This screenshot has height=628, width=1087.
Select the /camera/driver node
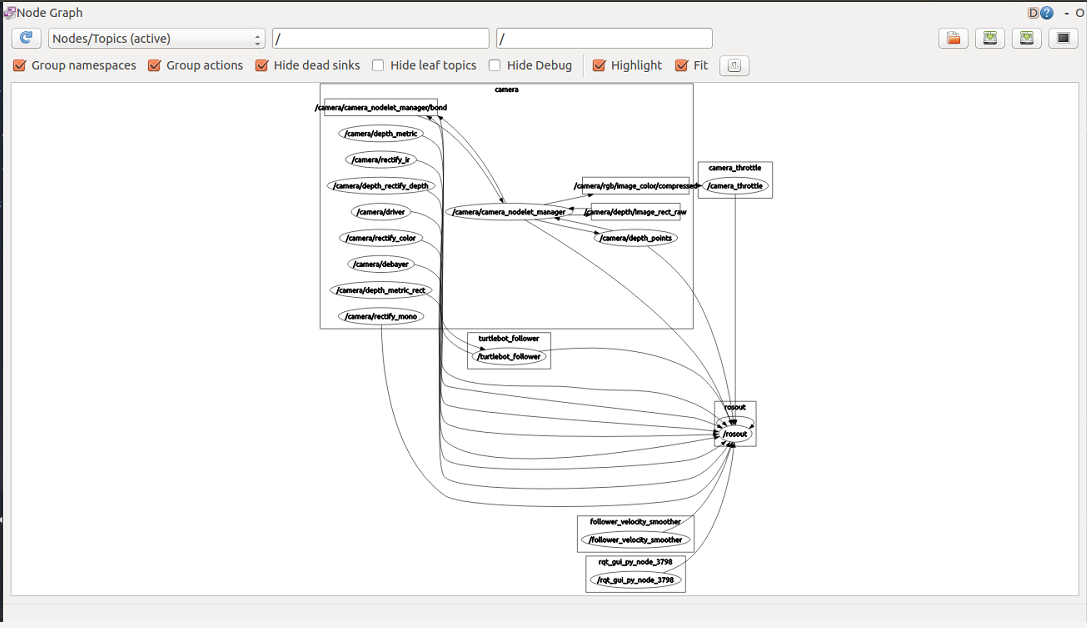pos(381,212)
